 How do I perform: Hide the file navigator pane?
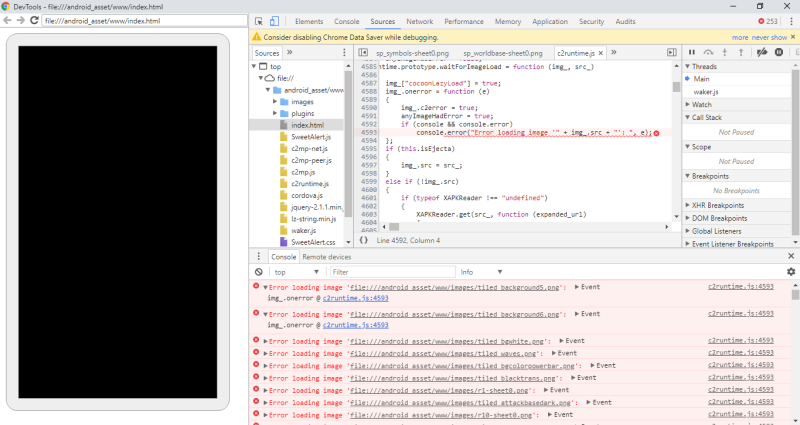pos(363,53)
